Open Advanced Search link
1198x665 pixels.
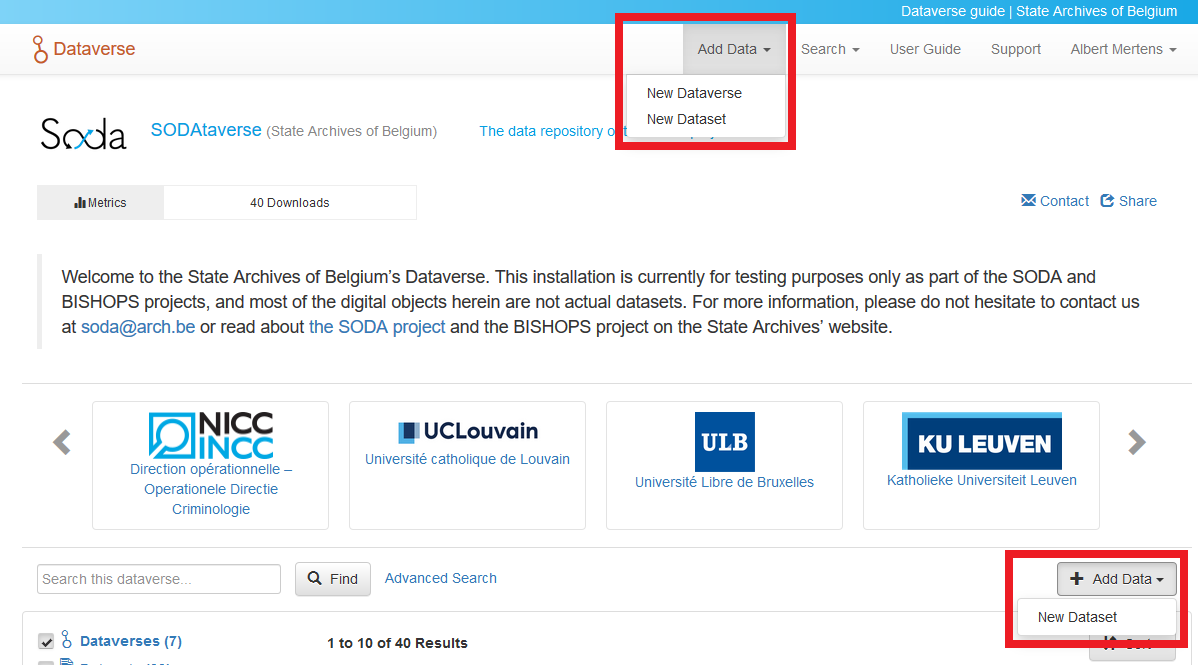click(x=440, y=578)
